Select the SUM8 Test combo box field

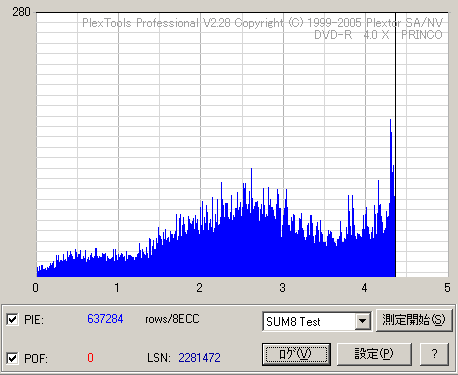[x=317, y=321]
